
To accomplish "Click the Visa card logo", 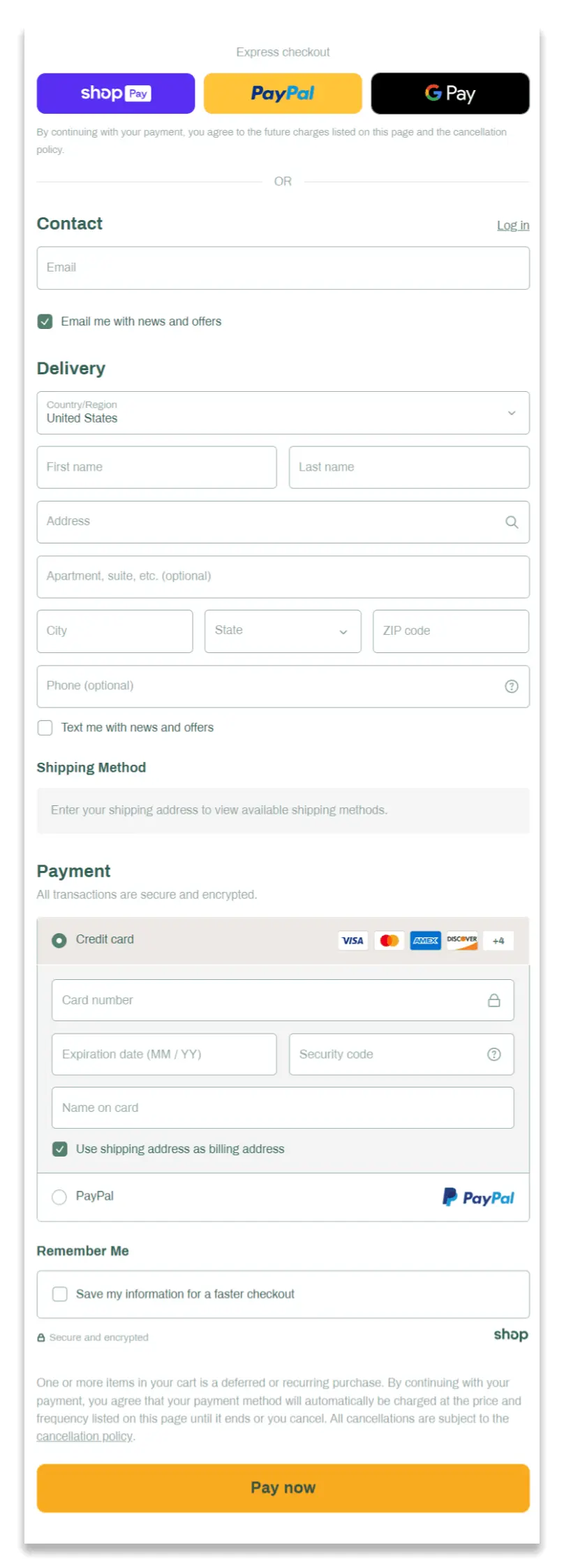I will (x=352, y=940).
